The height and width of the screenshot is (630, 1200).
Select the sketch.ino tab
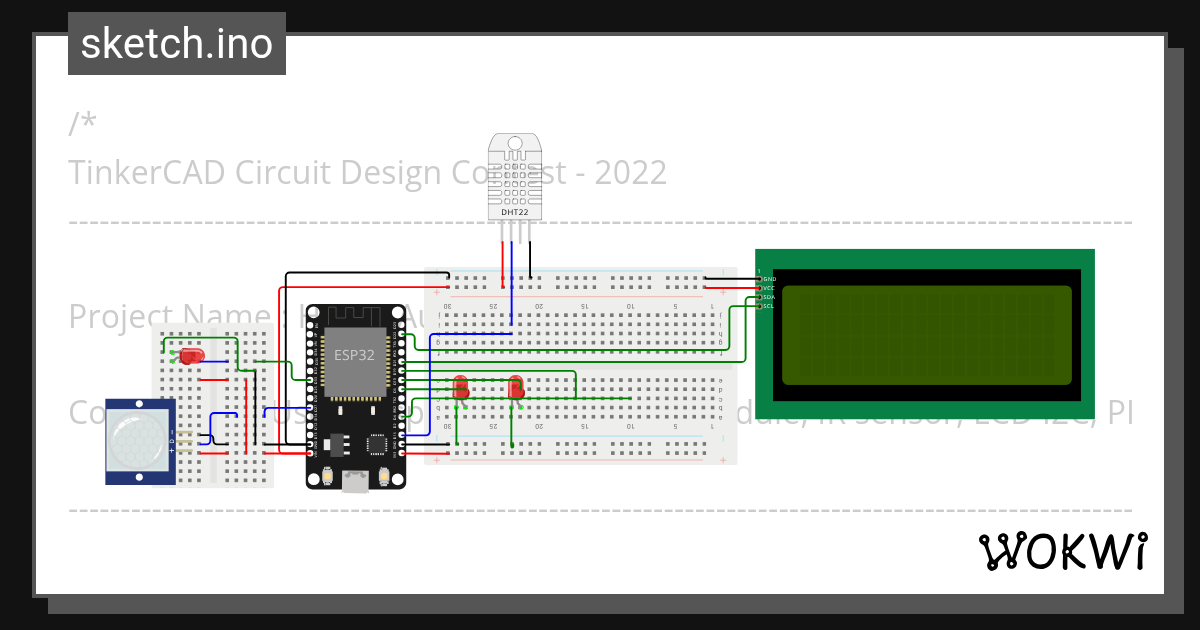176,43
